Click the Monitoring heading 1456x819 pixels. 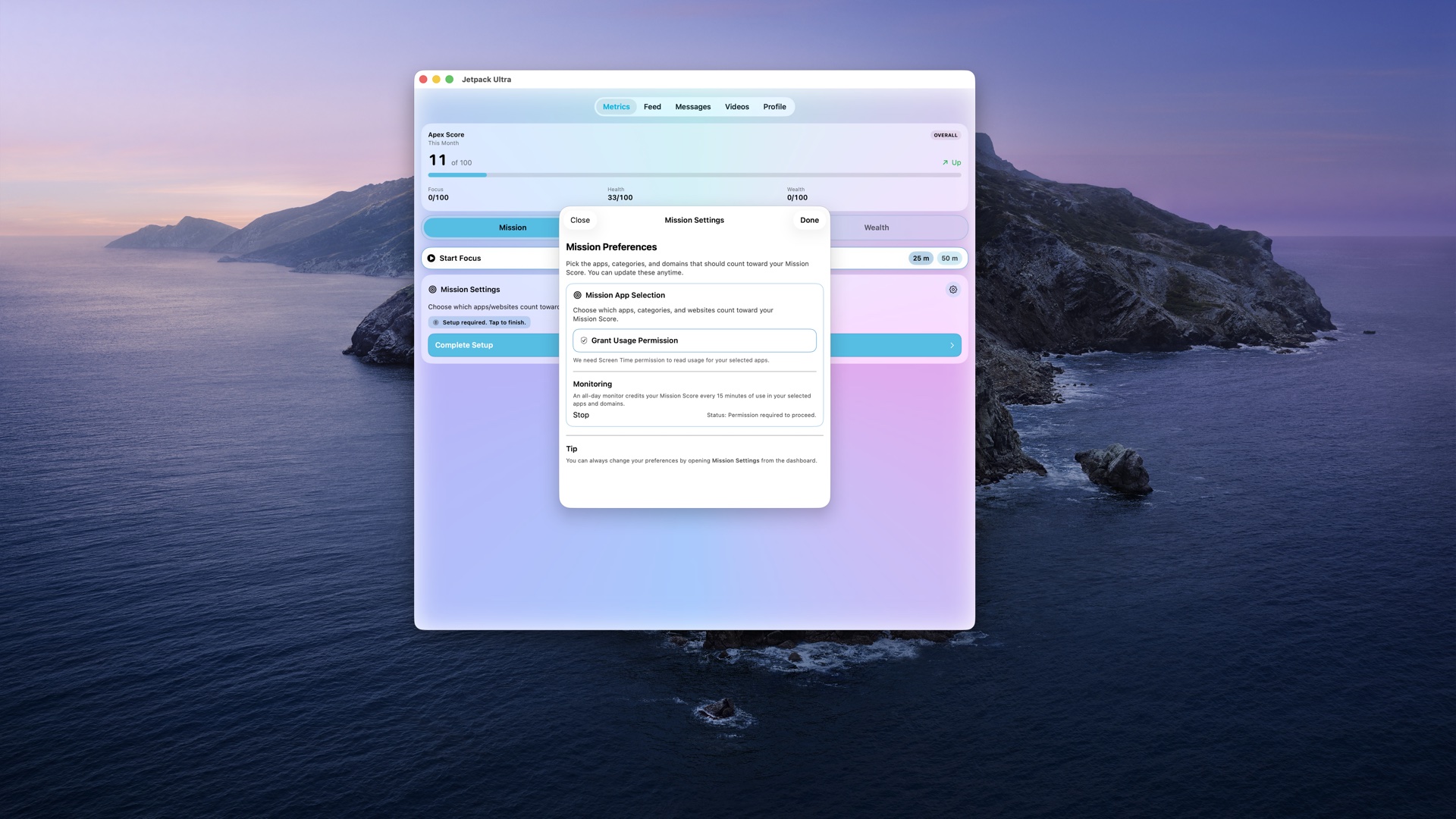click(592, 384)
